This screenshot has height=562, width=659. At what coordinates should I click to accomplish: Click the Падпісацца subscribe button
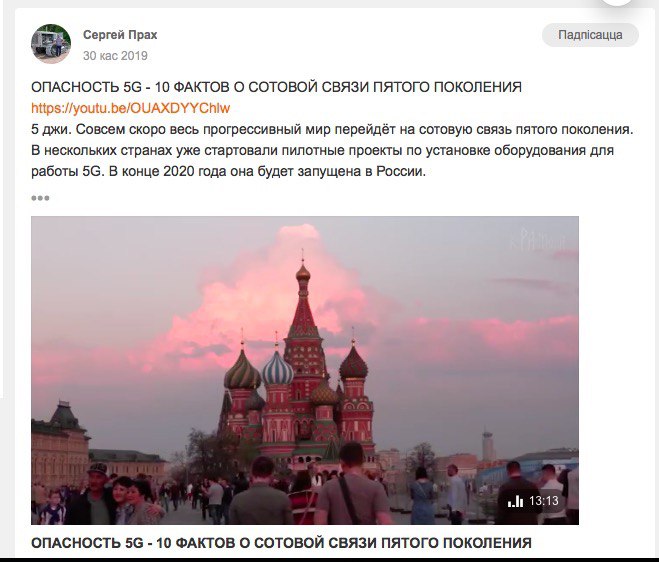pyautogui.click(x=590, y=35)
